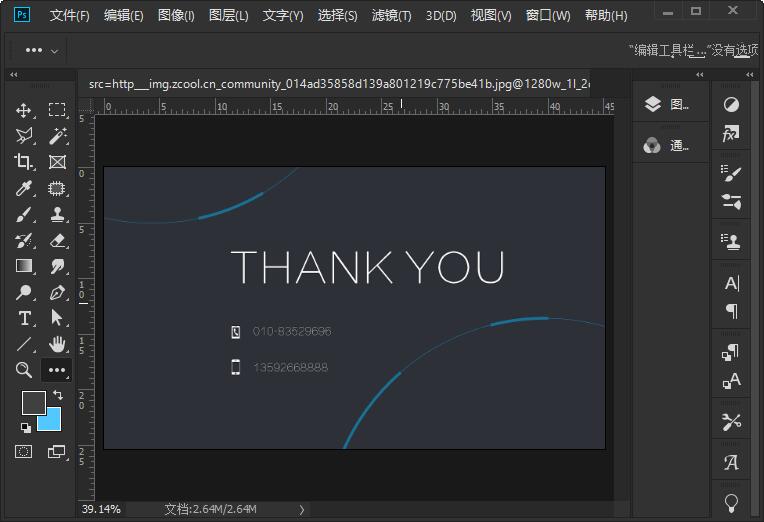Open the Styles fx panel icon
This screenshot has height=522, width=764.
pyautogui.click(x=731, y=133)
